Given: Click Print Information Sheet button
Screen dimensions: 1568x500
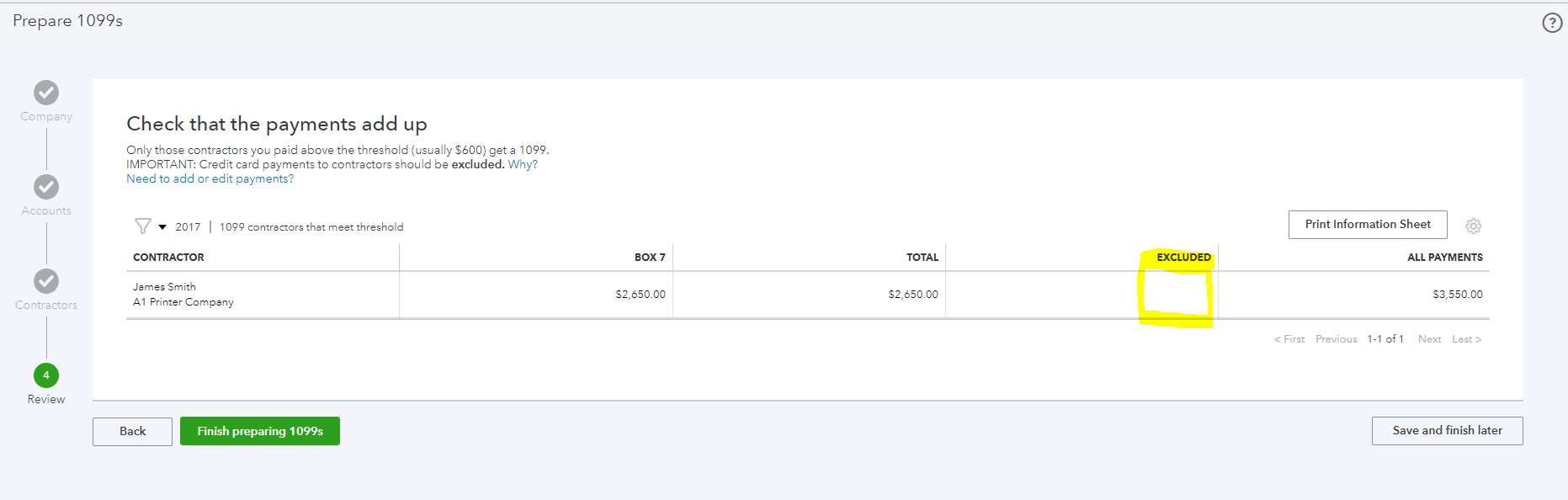Looking at the screenshot, I should [x=1368, y=225].
